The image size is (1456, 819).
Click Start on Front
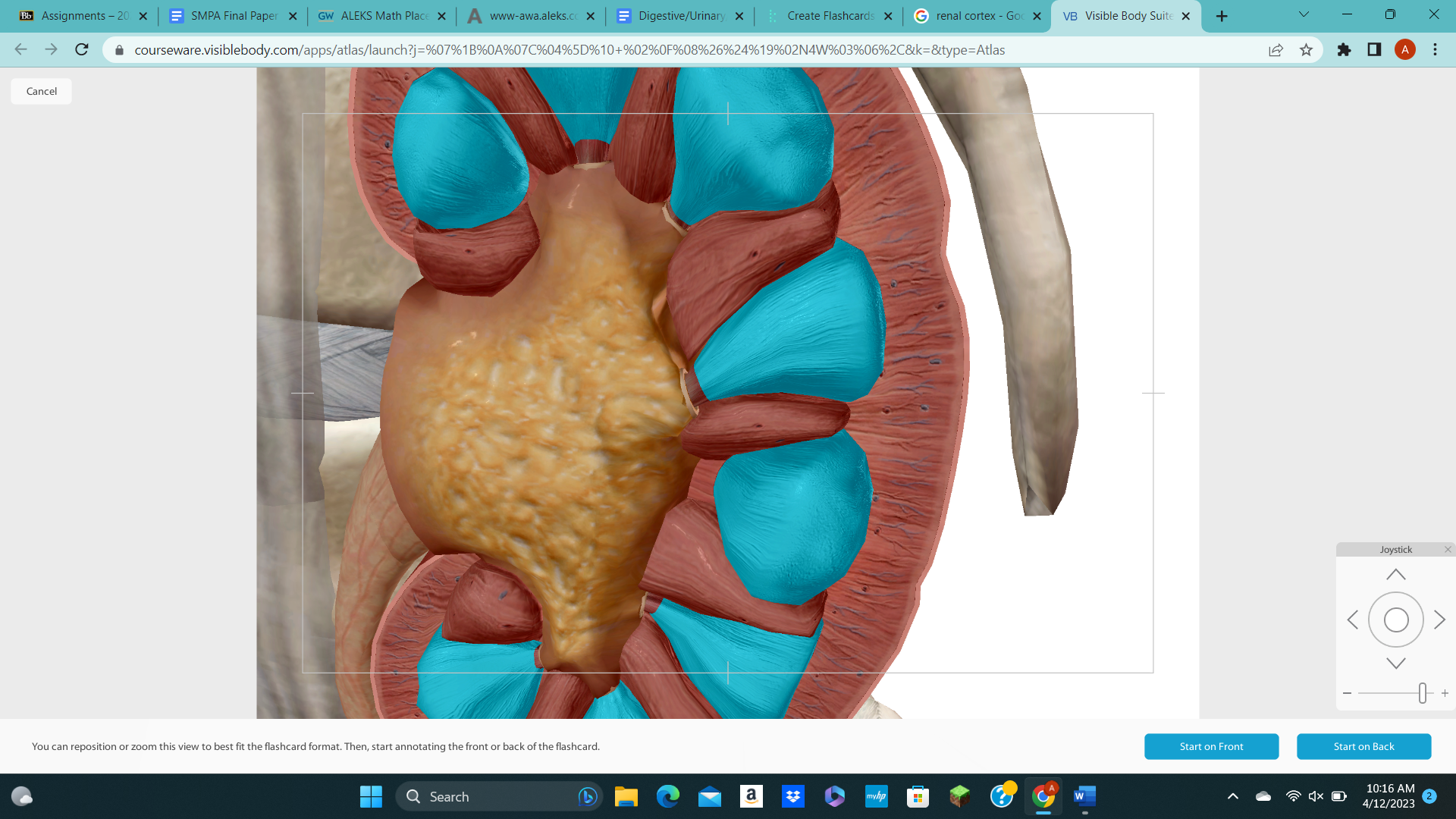pyautogui.click(x=1211, y=746)
